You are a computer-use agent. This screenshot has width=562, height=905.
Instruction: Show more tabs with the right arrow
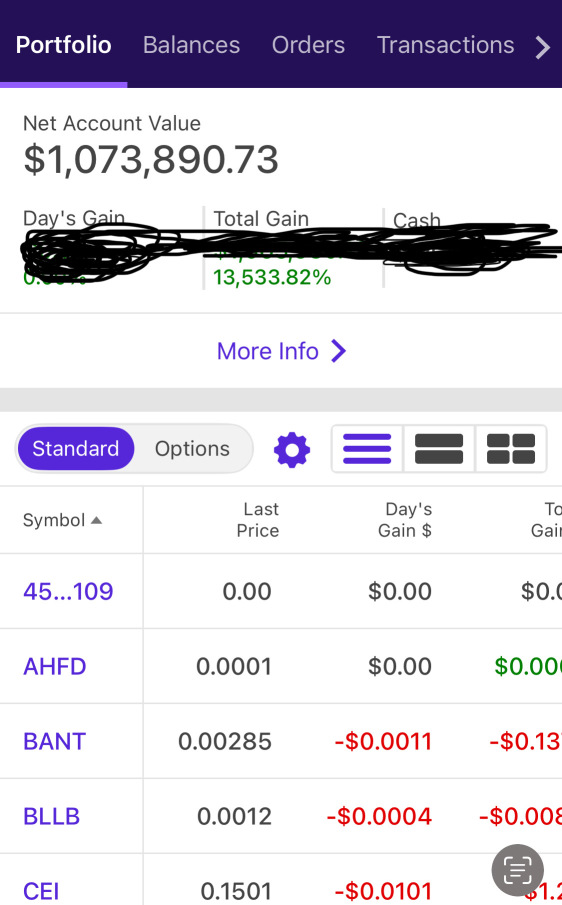point(542,47)
